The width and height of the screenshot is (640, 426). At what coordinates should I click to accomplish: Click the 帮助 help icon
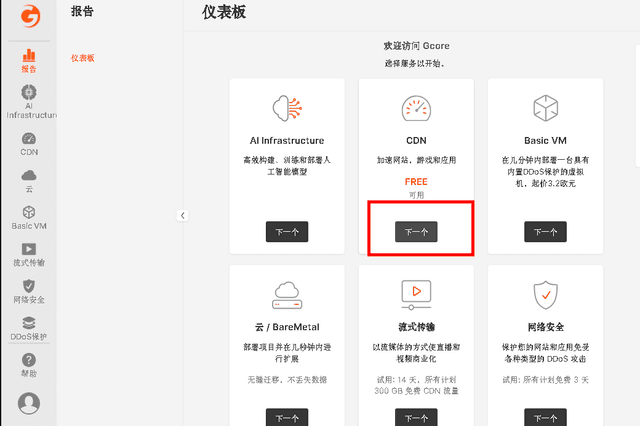[29, 365]
